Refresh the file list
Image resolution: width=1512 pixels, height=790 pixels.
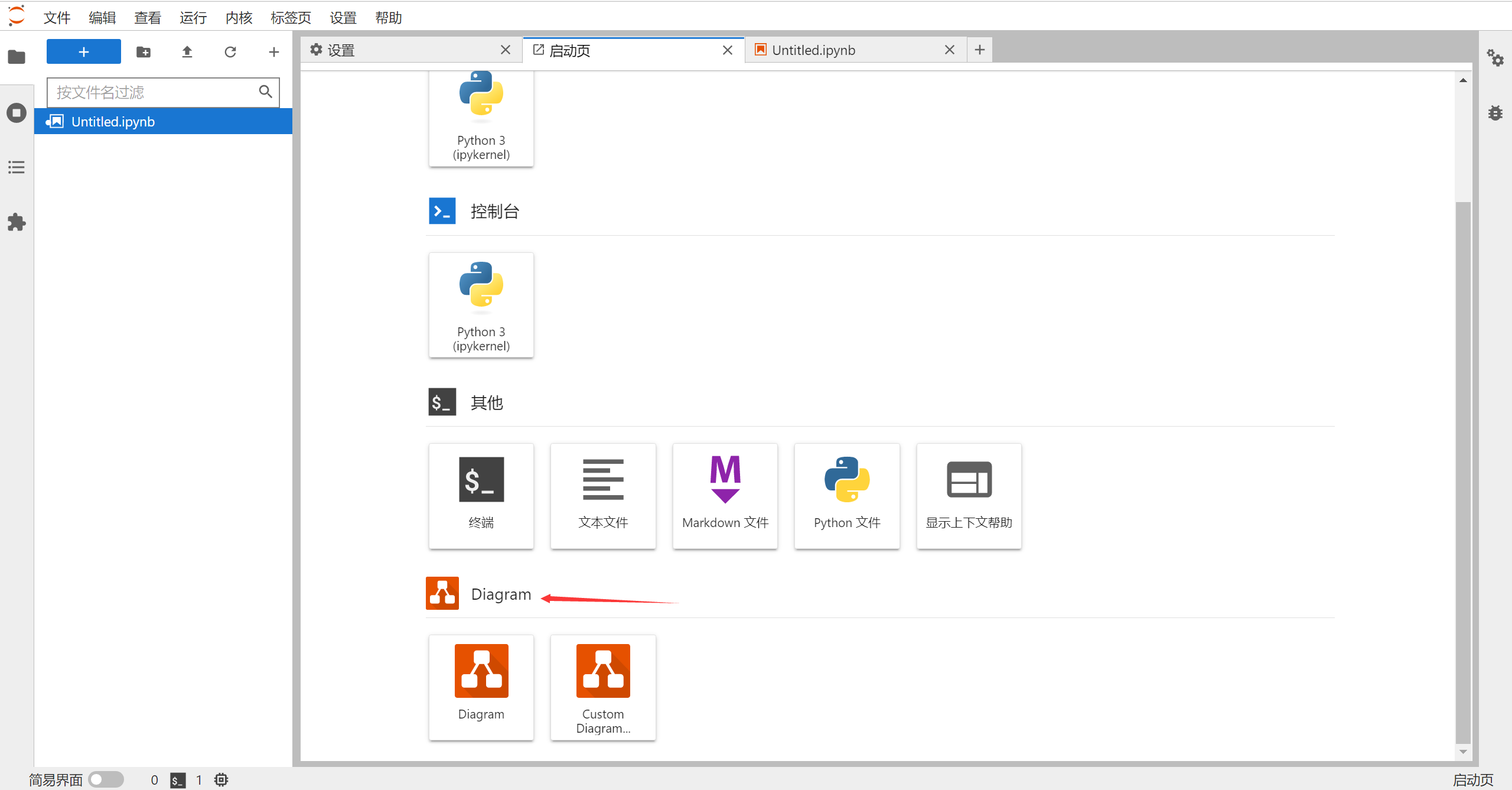coord(230,52)
